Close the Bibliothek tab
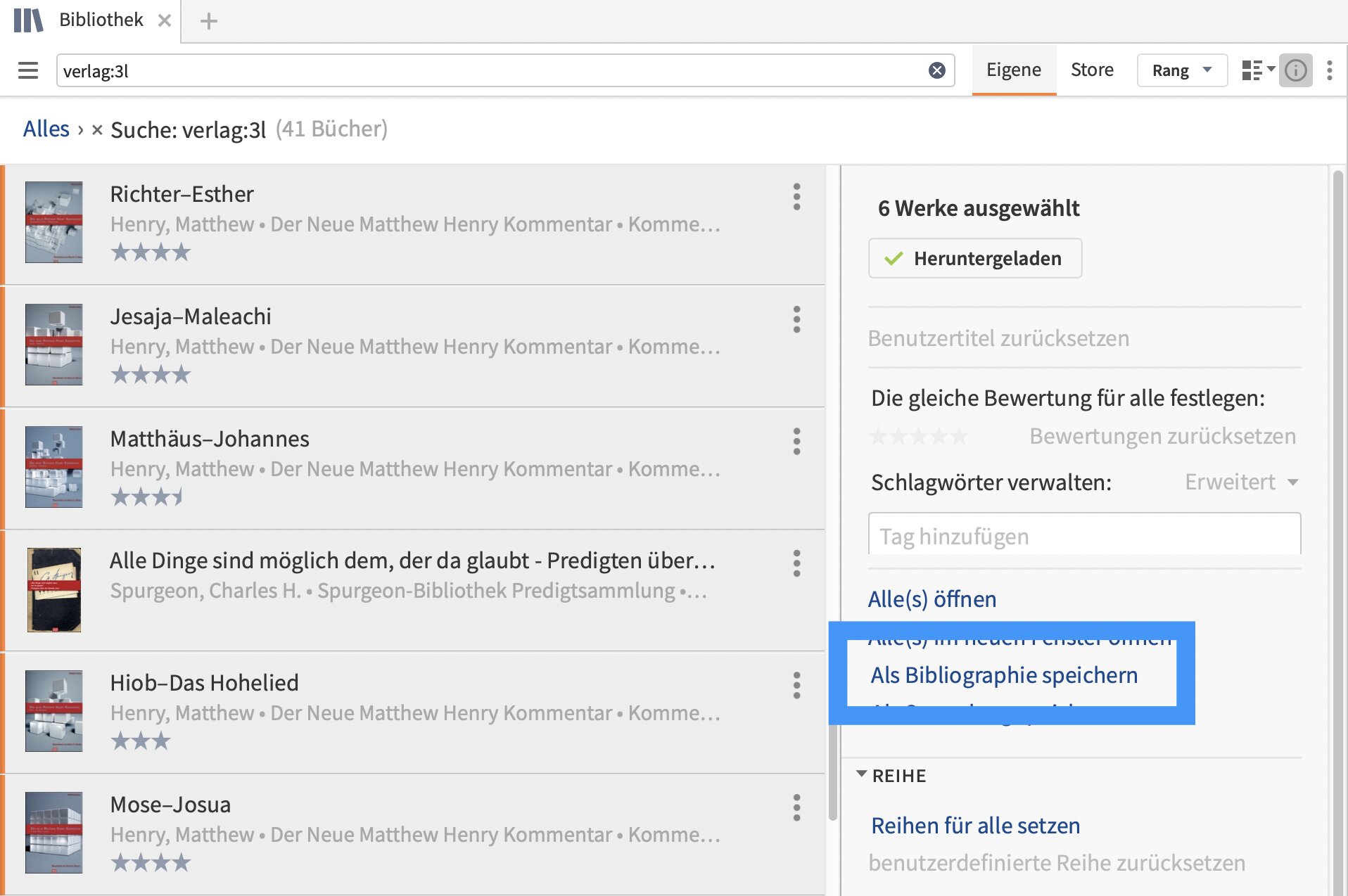1348x896 pixels. coord(165,20)
